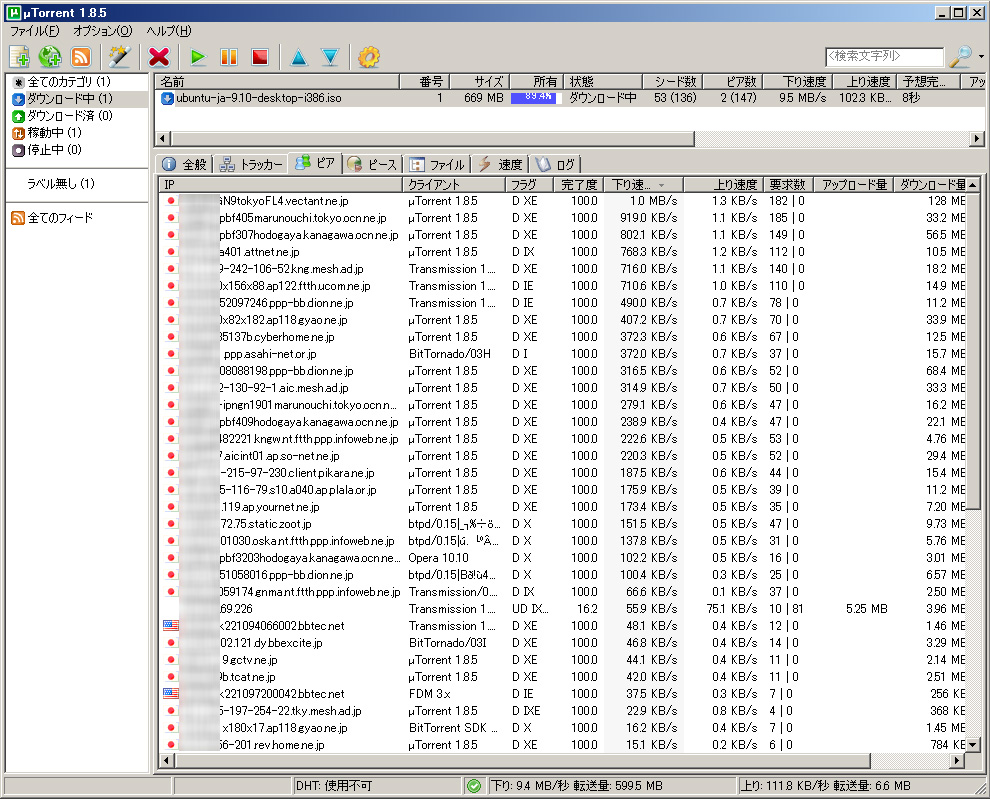
Task: Click the red Remove torrent icon
Action: tap(158, 57)
